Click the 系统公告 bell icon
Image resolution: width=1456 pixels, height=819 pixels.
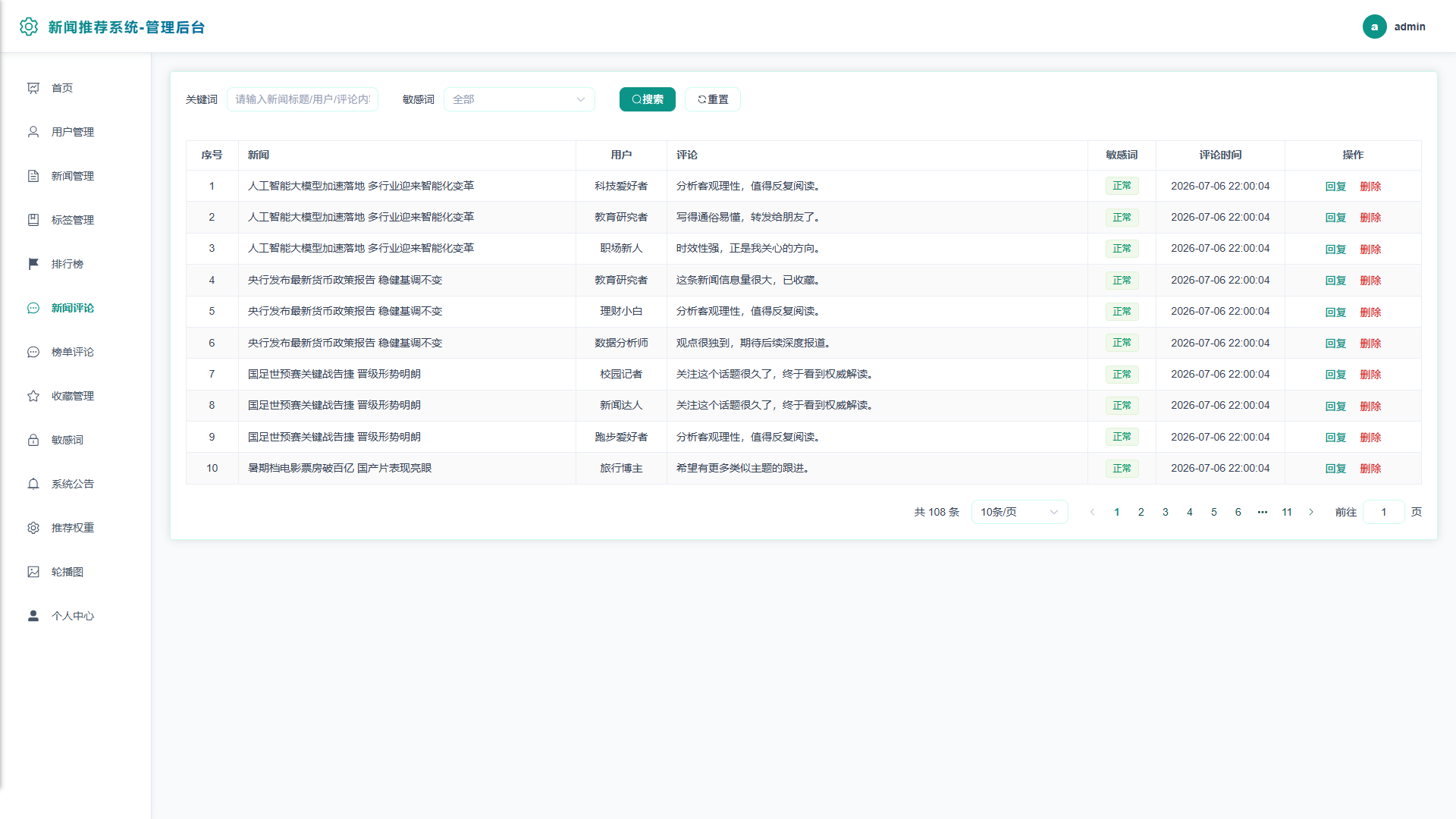point(33,484)
